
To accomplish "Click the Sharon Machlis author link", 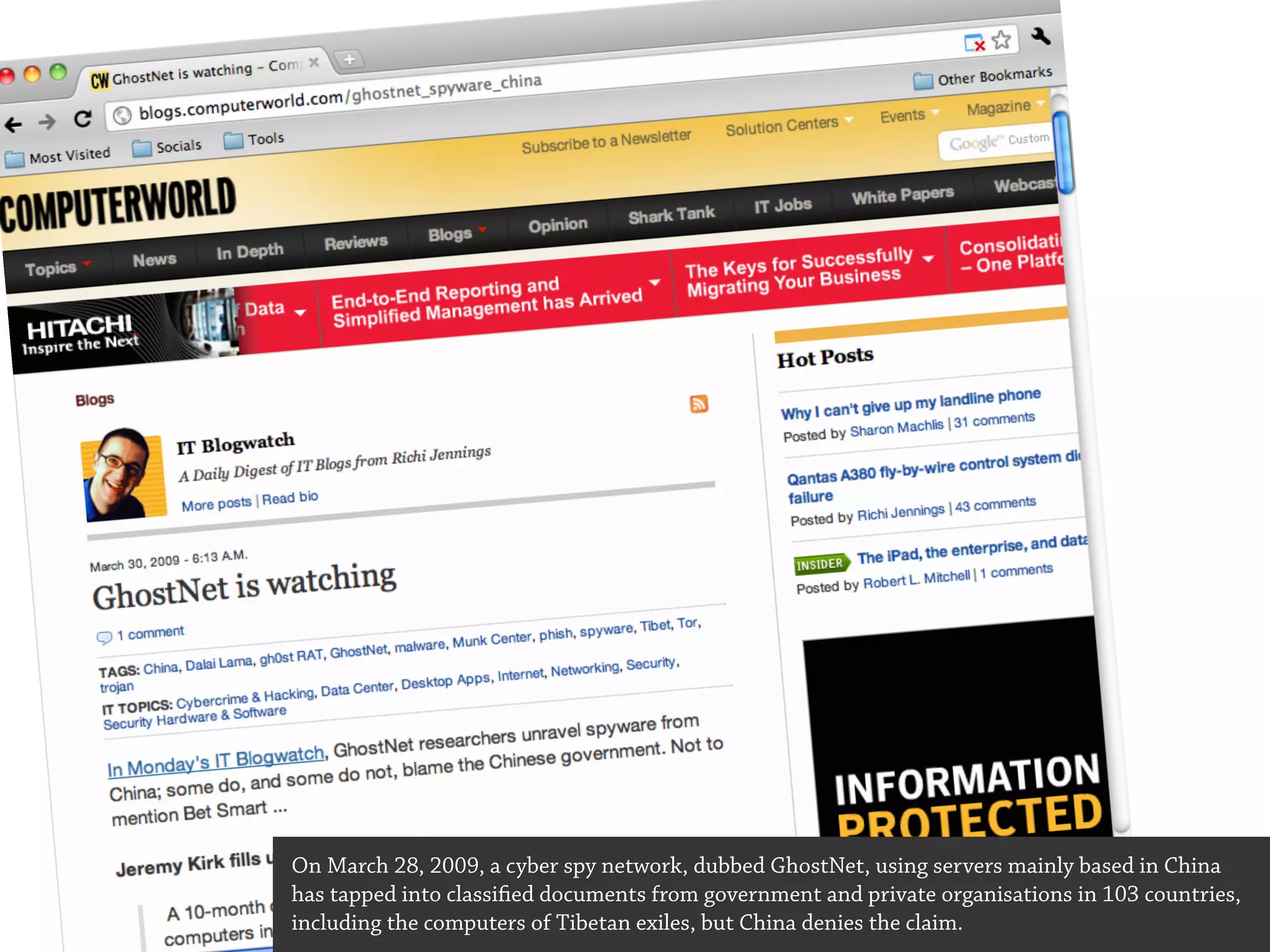I will (897, 428).
